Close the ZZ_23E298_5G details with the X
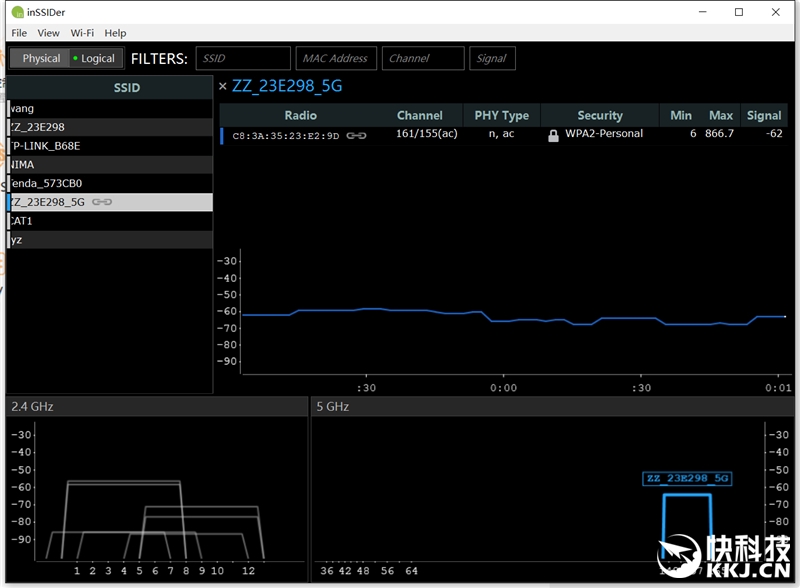 pos(223,87)
